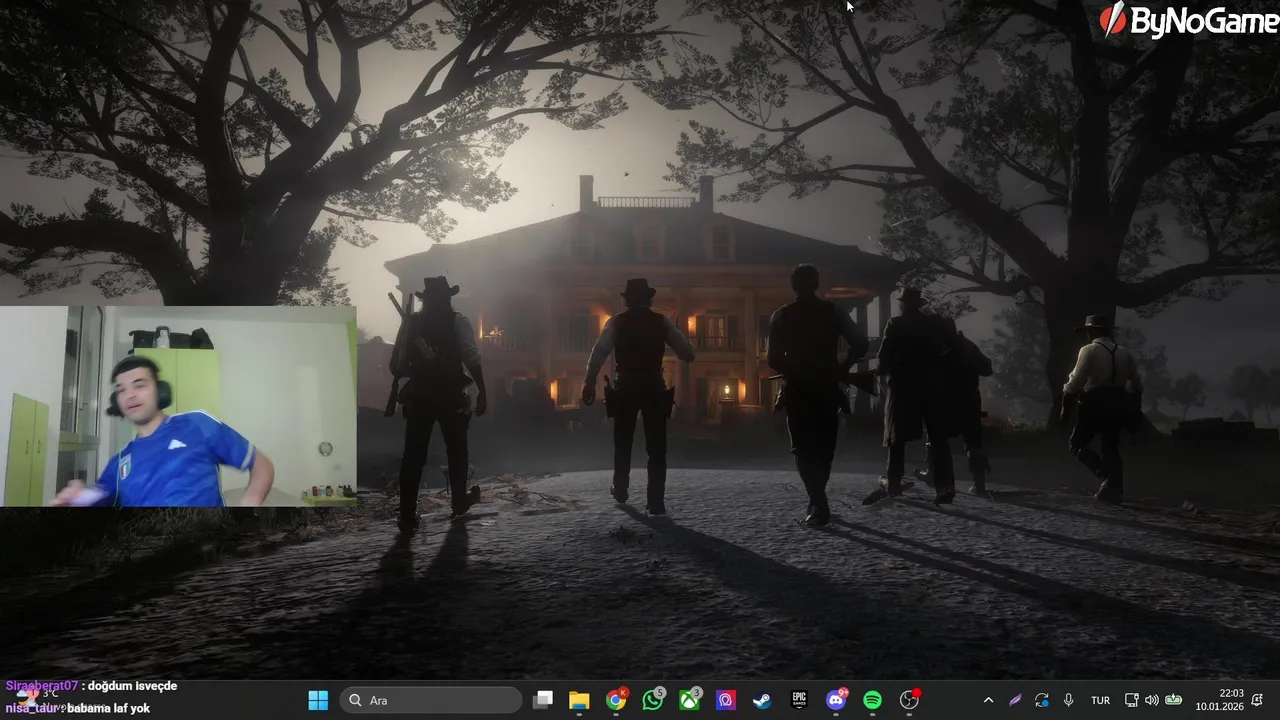Open WhatsApp from the taskbar
Viewport: 1280px width, 720px height.
653,700
